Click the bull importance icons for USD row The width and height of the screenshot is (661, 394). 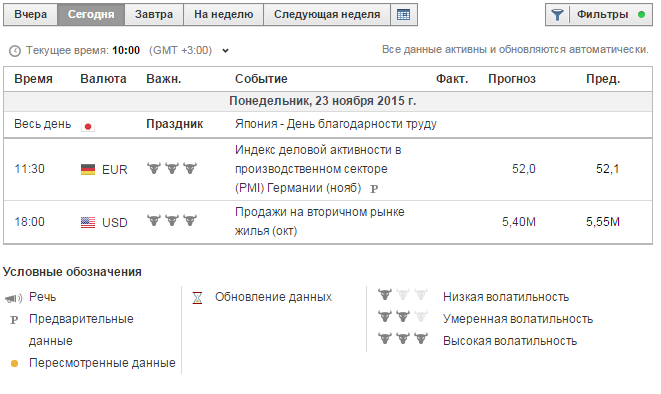coord(172,220)
